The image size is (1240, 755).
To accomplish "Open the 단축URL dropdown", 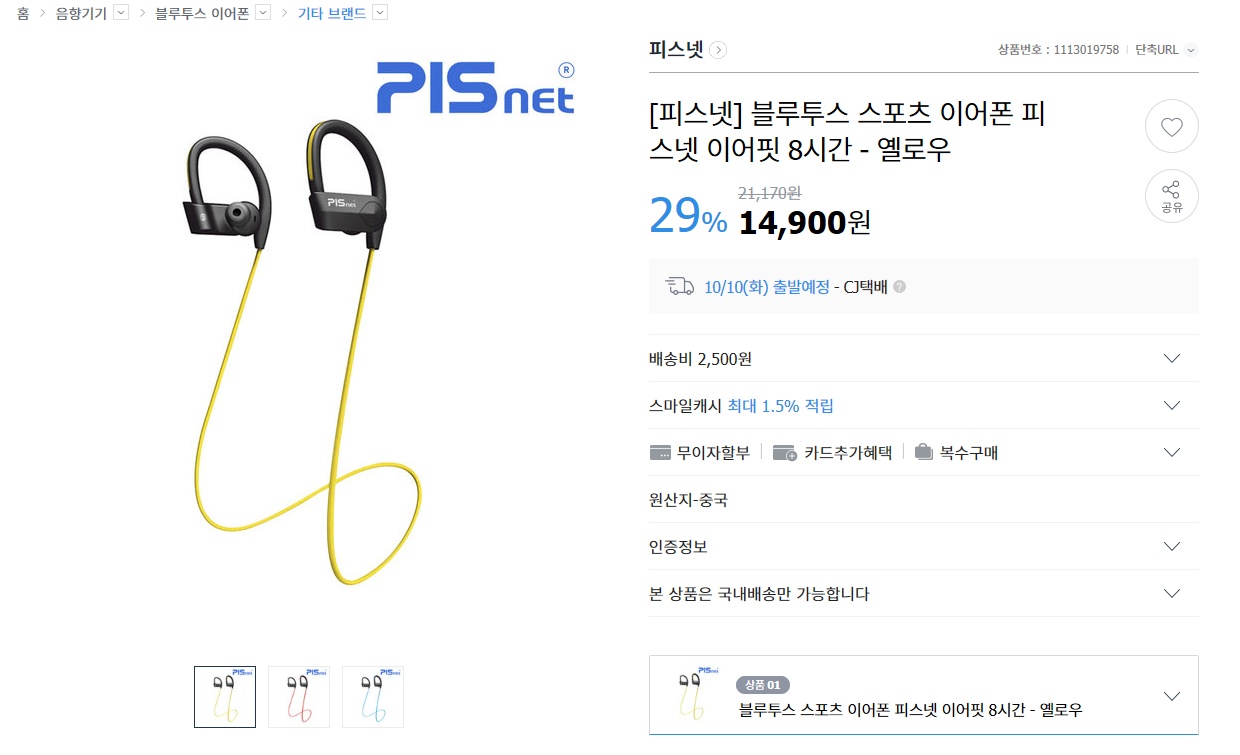I will (x=1191, y=50).
